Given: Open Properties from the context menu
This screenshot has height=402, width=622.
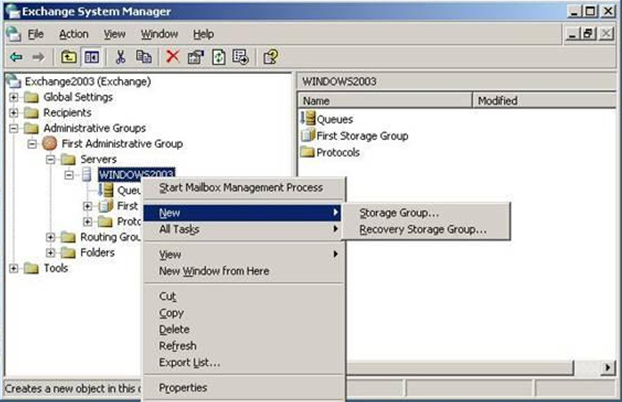Looking at the screenshot, I should point(243,388).
